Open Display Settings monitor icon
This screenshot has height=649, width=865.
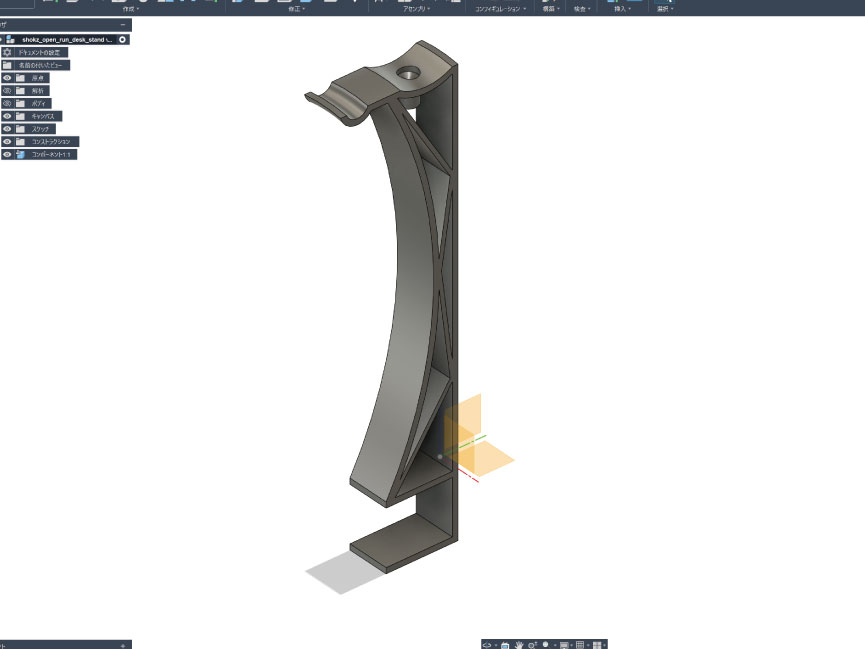pos(565,645)
